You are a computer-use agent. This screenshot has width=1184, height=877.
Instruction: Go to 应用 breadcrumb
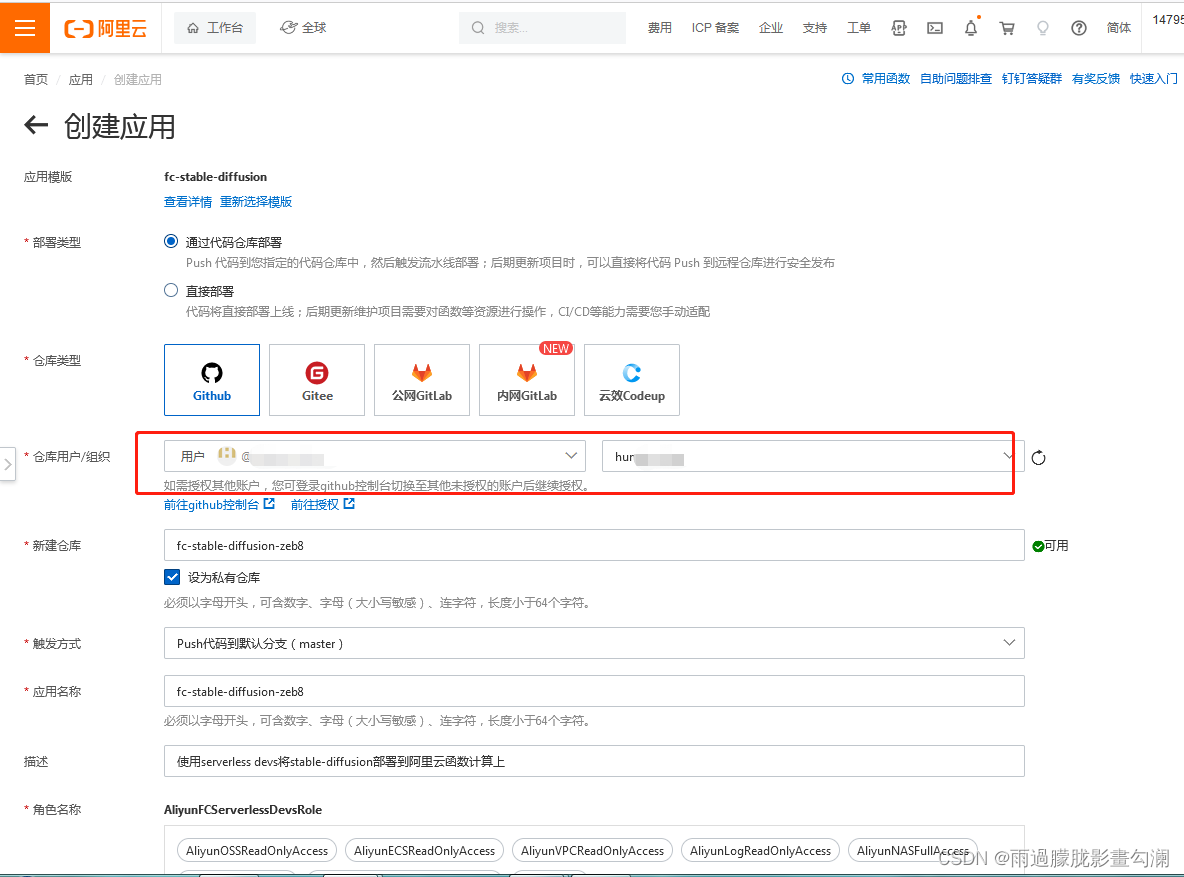81,79
